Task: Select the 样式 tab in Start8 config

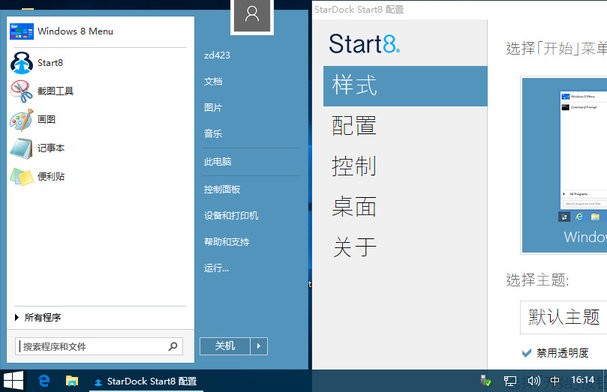Action: (405, 86)
